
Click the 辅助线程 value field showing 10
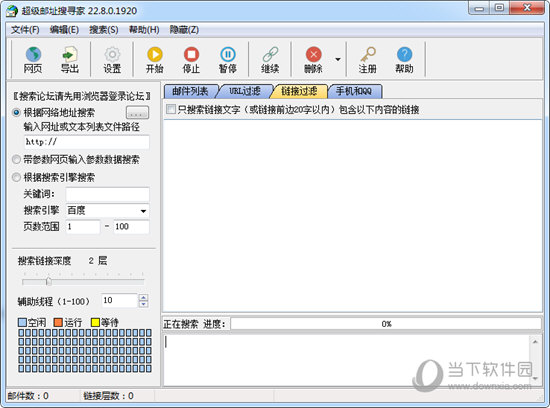pyautogui.click(x=119, y=300)
